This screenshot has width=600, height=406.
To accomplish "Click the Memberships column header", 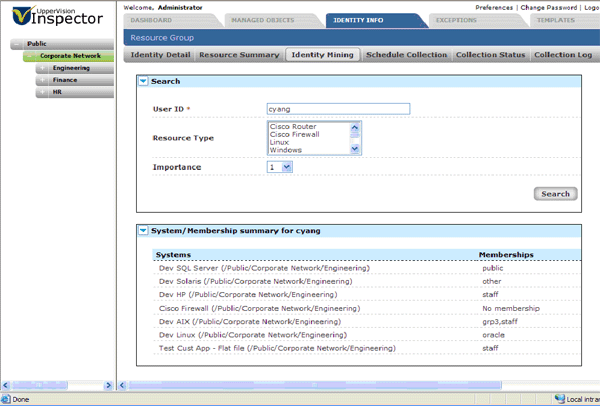I will [506, 255].
